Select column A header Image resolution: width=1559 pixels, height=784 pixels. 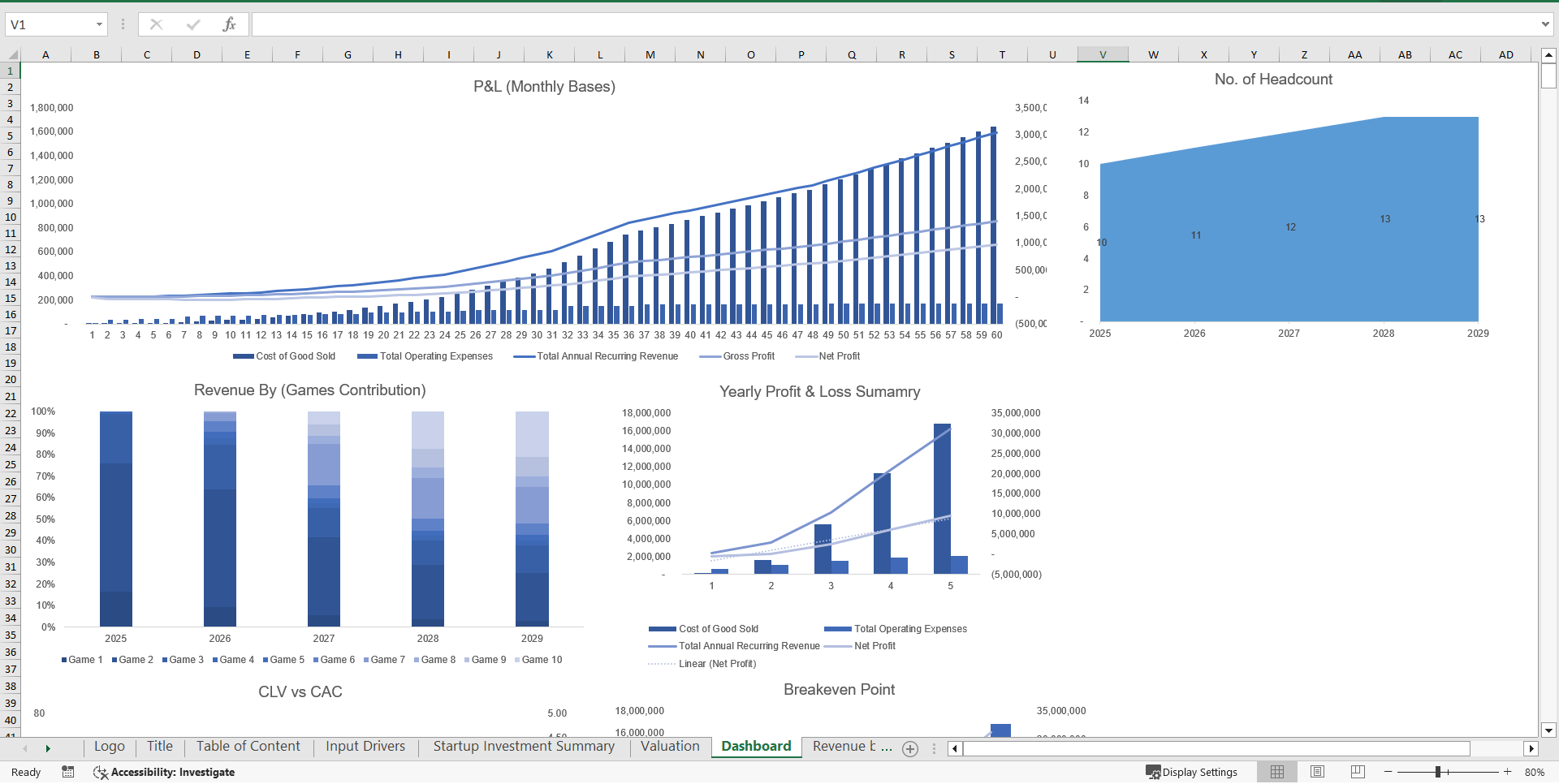coord(45,54)
